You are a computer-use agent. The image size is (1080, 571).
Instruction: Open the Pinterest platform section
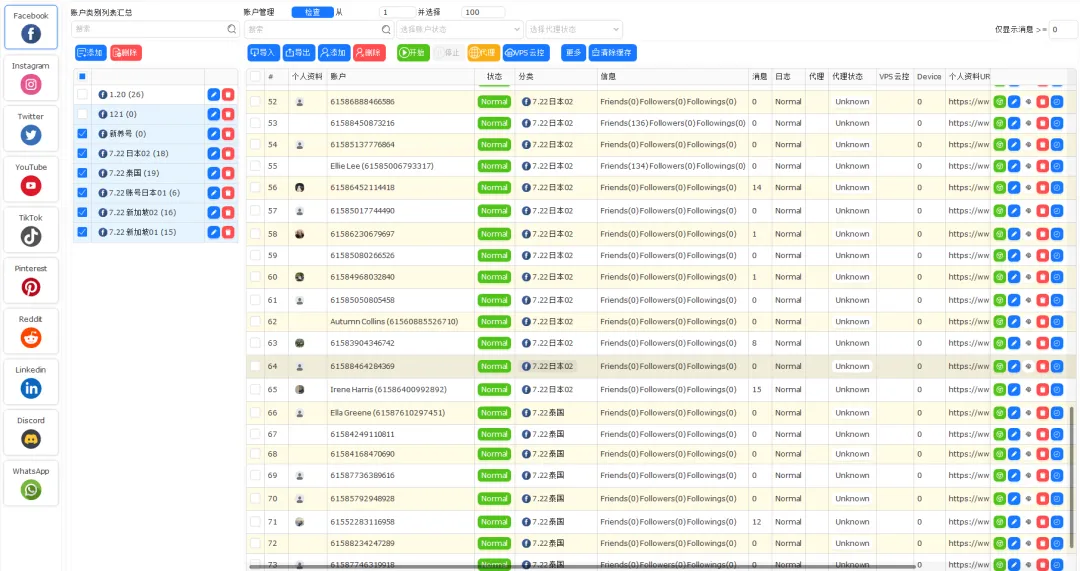[x=31, y=280]
